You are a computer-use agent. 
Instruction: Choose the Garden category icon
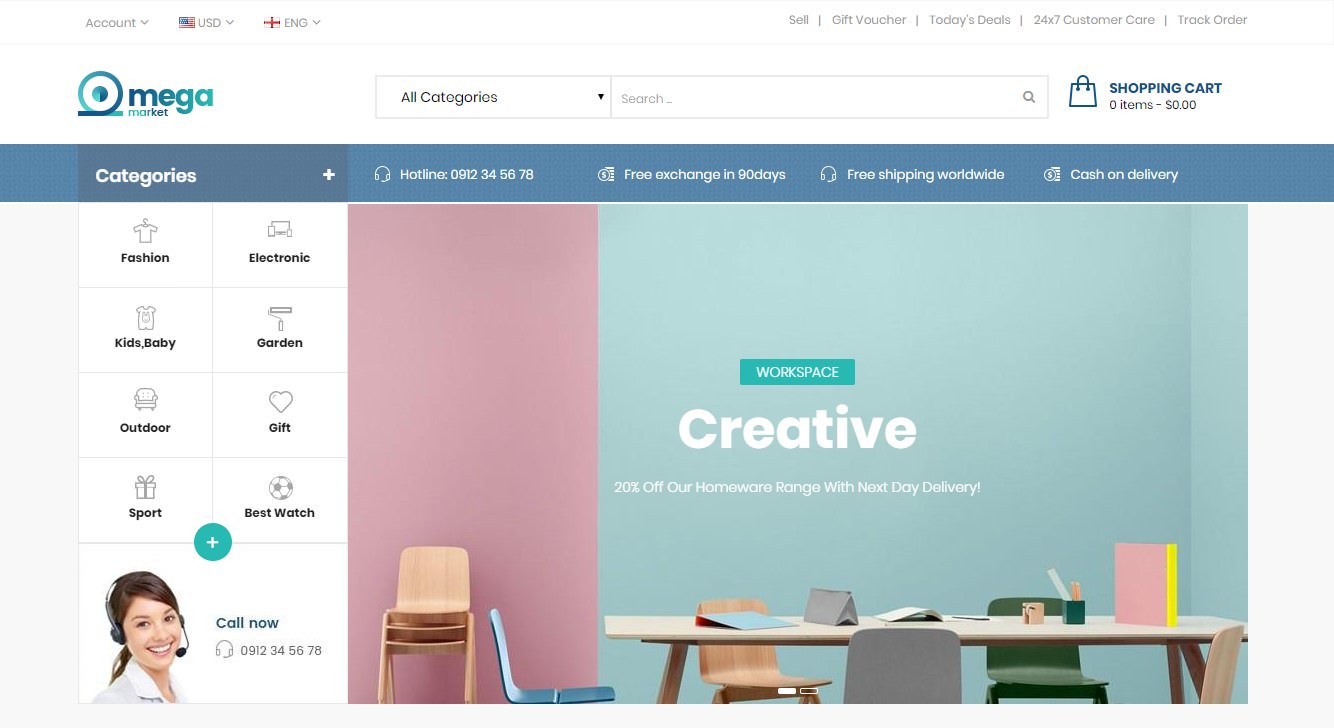point(280,317)
